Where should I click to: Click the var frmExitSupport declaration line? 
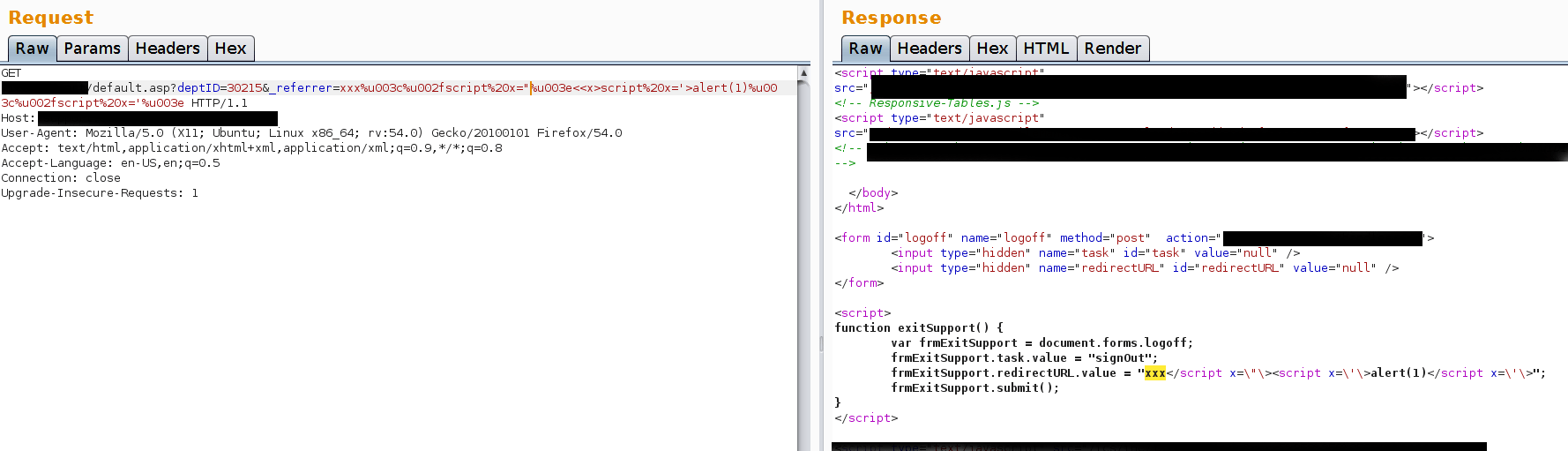1042,343
